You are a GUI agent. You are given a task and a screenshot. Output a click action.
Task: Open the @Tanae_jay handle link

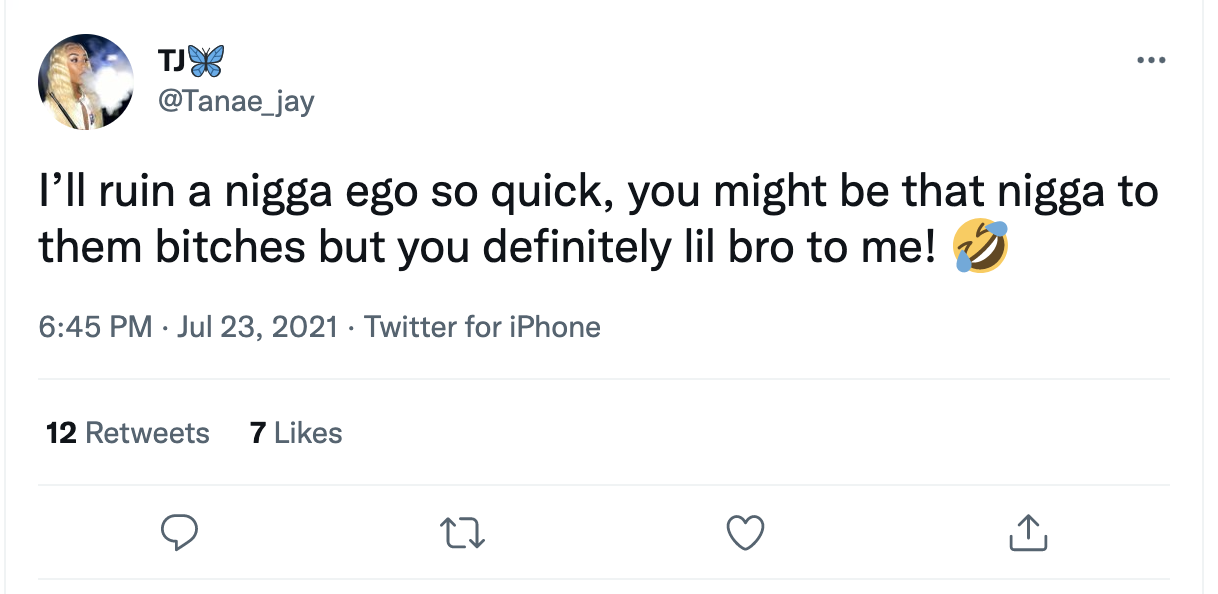(x=236, y=101)
